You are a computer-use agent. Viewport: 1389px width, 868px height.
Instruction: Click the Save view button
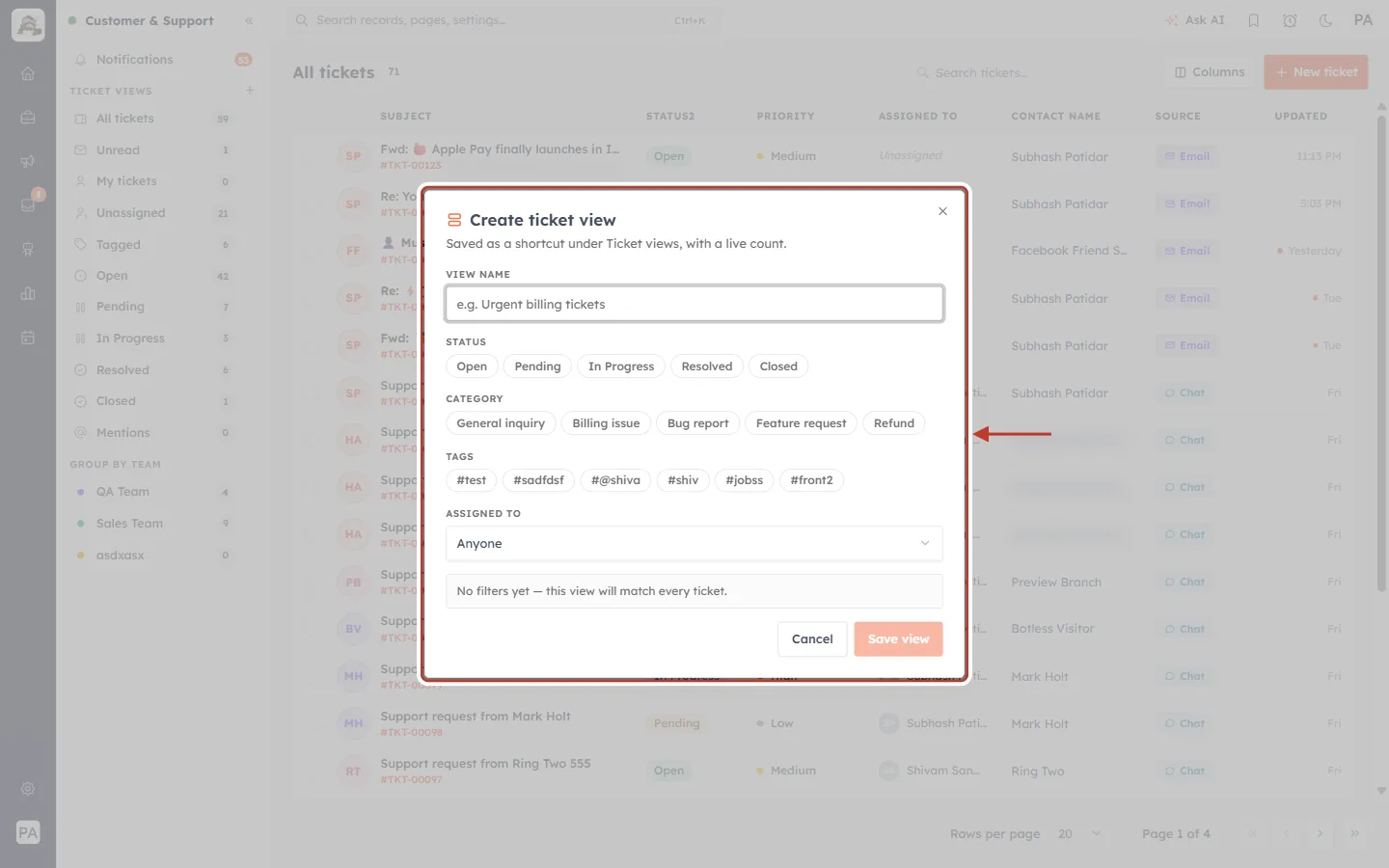coord(898,639)
